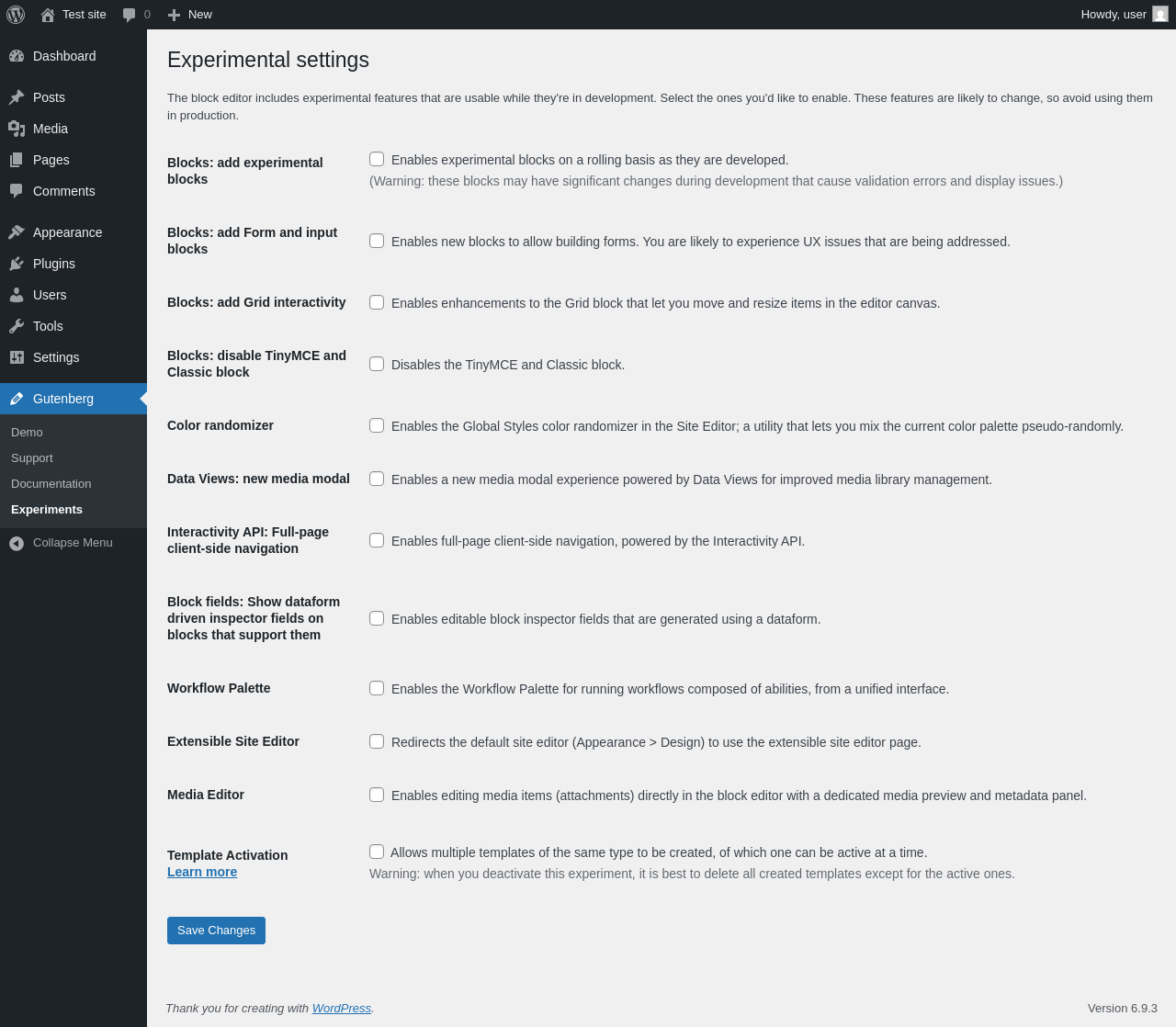The width and height of the screenshot is (1176, 1027).
Task: Click the Save Changes button
Action: click(x=216, y=931)
